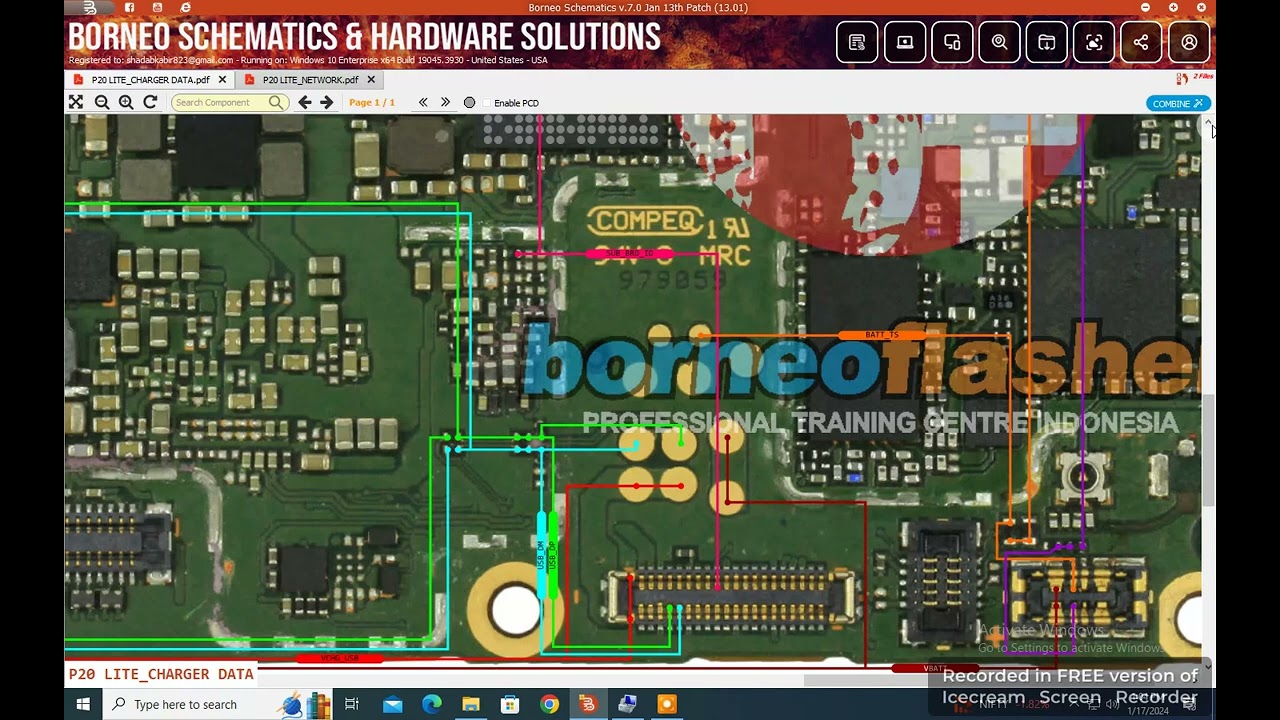
Task: Click the search magnifier in Search Component box
Action: 276,102
